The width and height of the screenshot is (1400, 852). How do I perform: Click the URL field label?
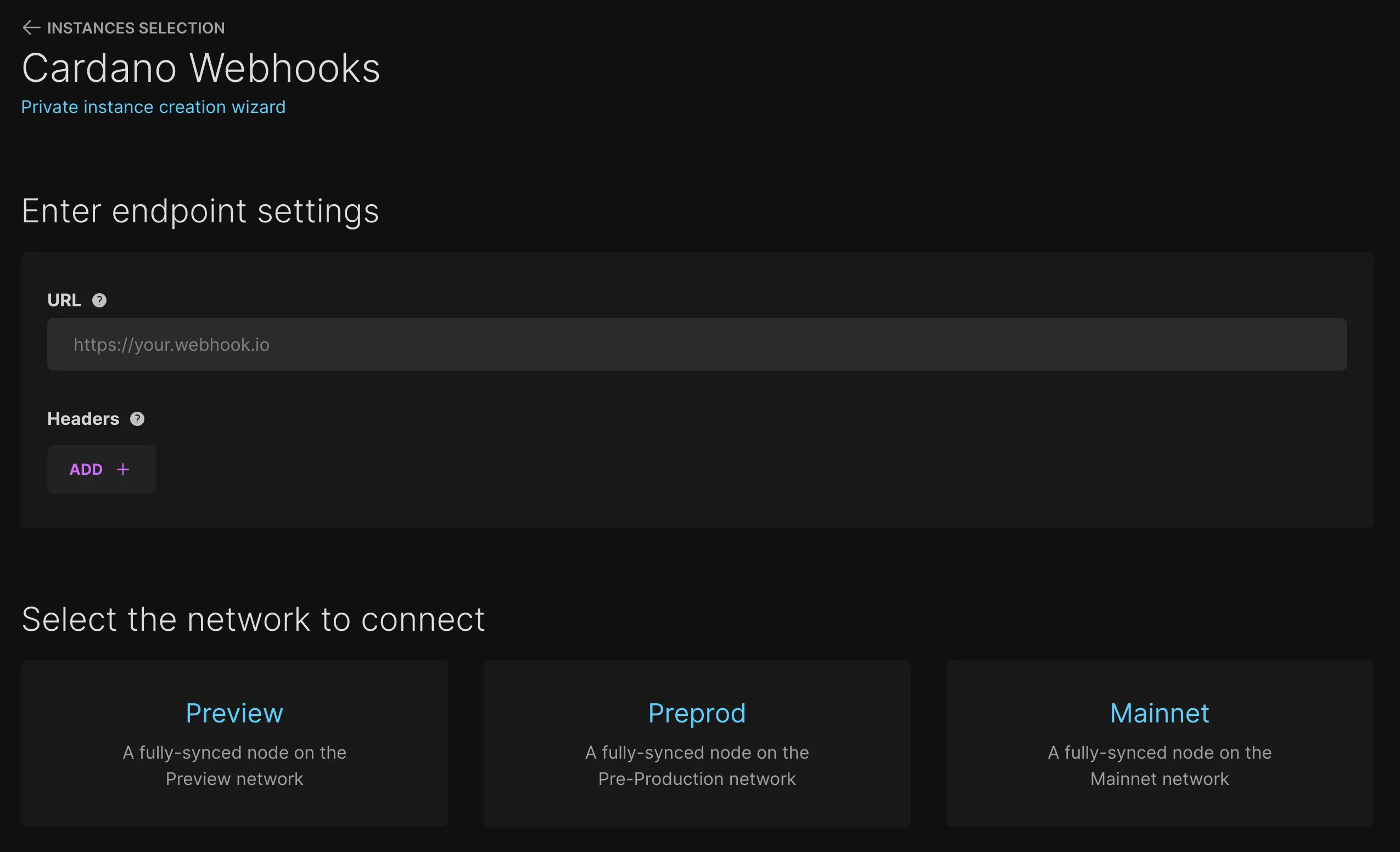click(x=64, y=300)
